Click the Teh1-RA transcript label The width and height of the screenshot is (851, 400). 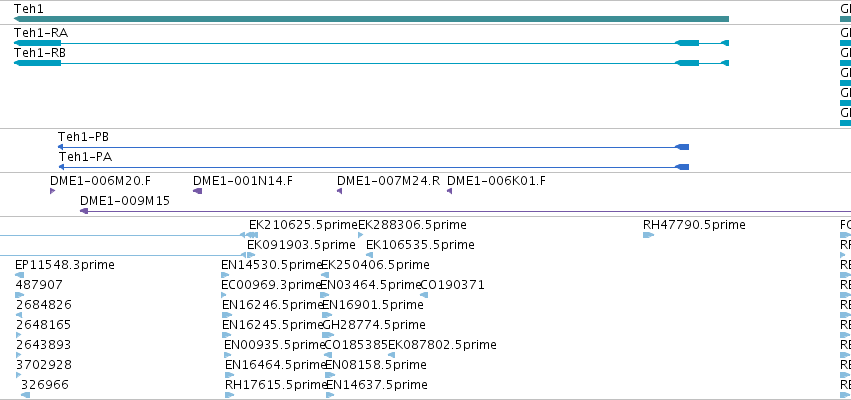tap(41, 33)
